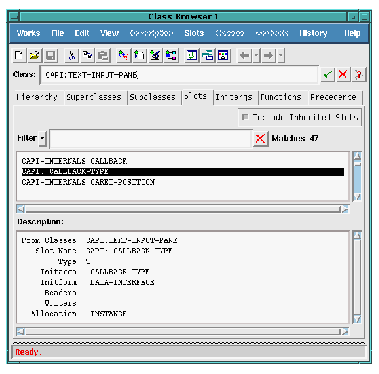
Task: Click the Cut scissors icon
Action: [72, 55]
